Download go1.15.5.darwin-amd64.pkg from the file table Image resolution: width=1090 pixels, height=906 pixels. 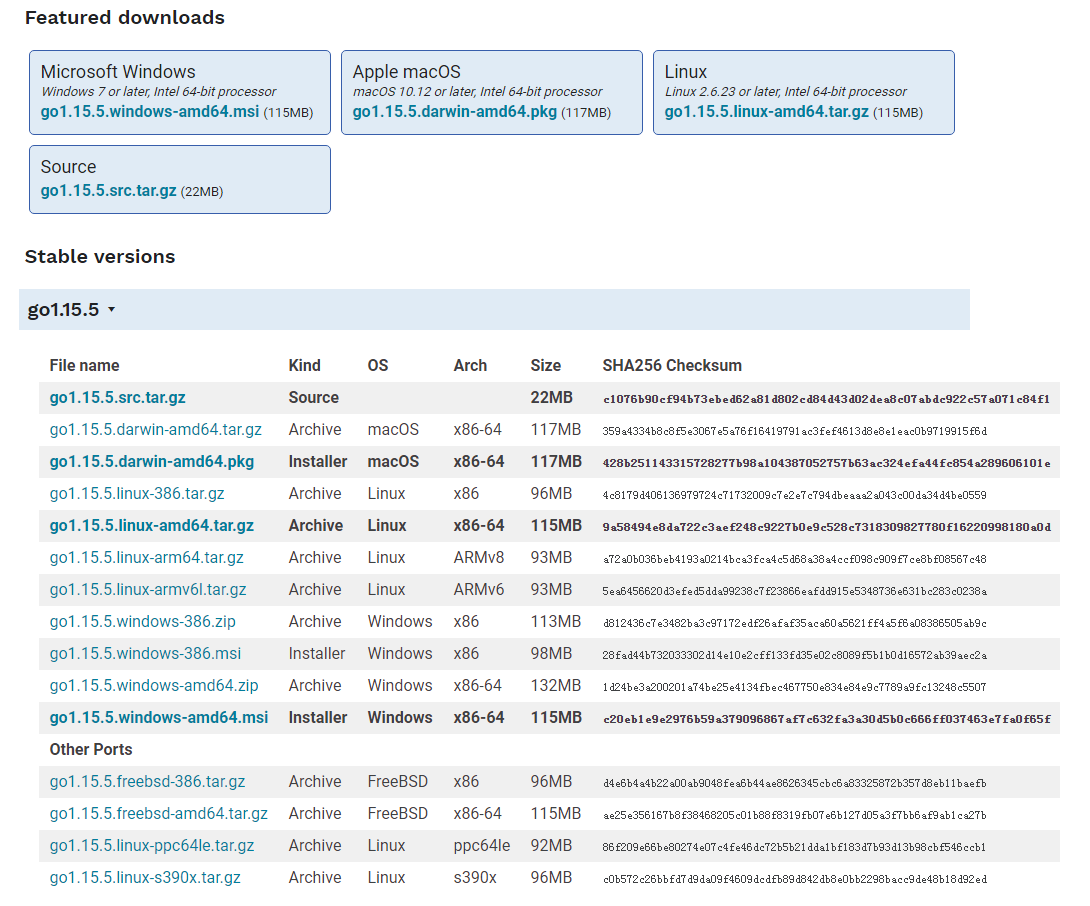[152, 462]
